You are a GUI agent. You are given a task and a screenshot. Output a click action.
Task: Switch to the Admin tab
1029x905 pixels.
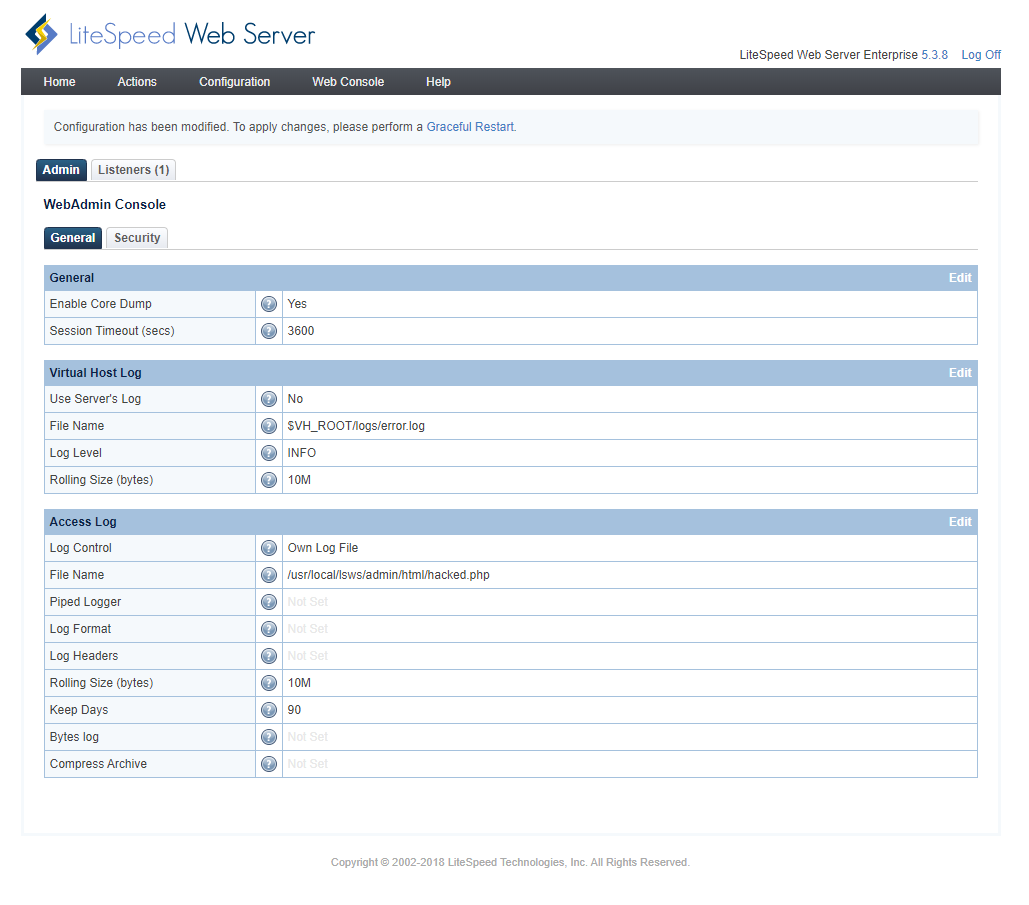click(61, 170)
